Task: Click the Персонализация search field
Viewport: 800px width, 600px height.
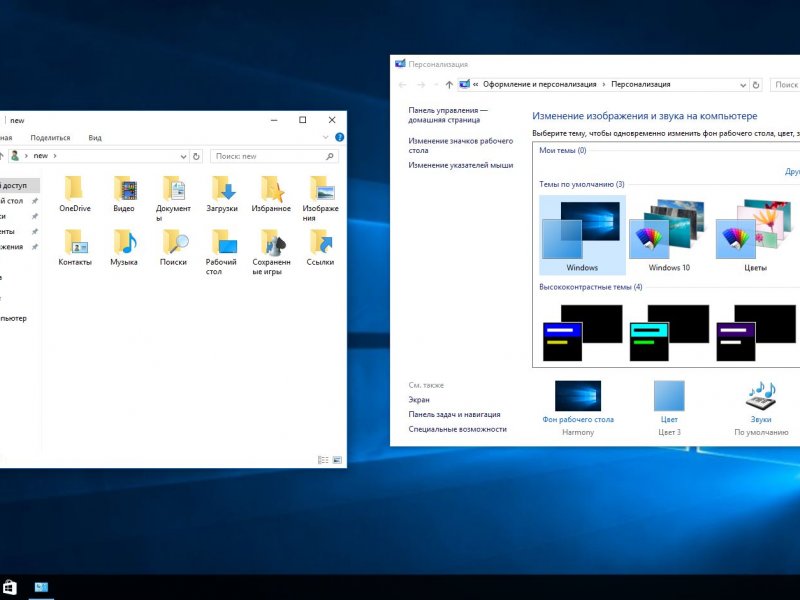Action: (785, 85)
